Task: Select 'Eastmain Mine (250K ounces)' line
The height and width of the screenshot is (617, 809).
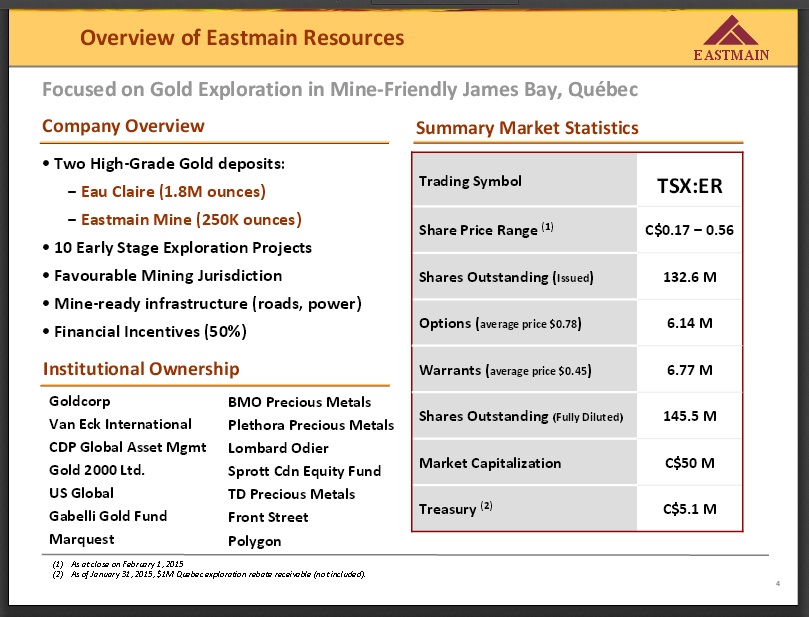Action: (191, 219)
